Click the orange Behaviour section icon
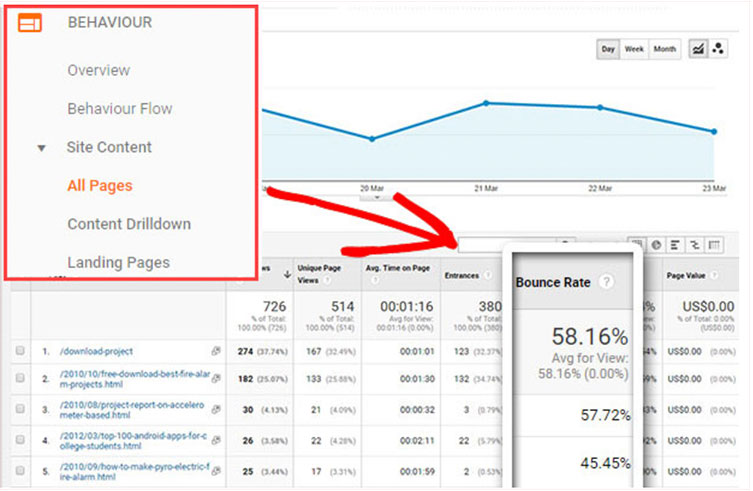Image resolution: width=753 pixels, height=491 pixels. [x=30, y=22]
